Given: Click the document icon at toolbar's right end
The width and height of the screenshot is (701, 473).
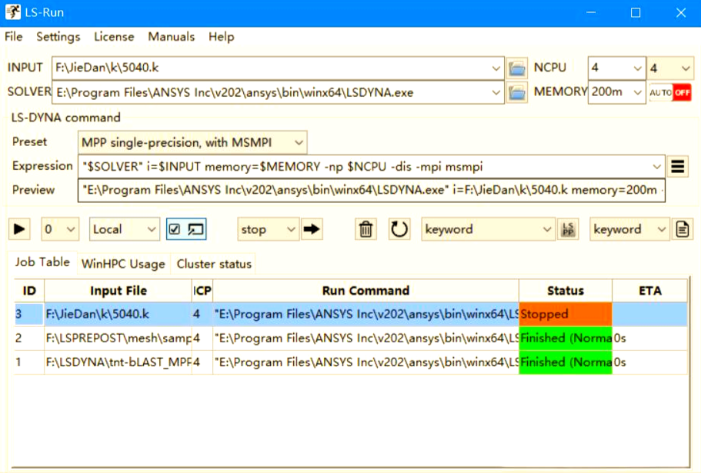Looking at the screenshot, I should 682,229.
